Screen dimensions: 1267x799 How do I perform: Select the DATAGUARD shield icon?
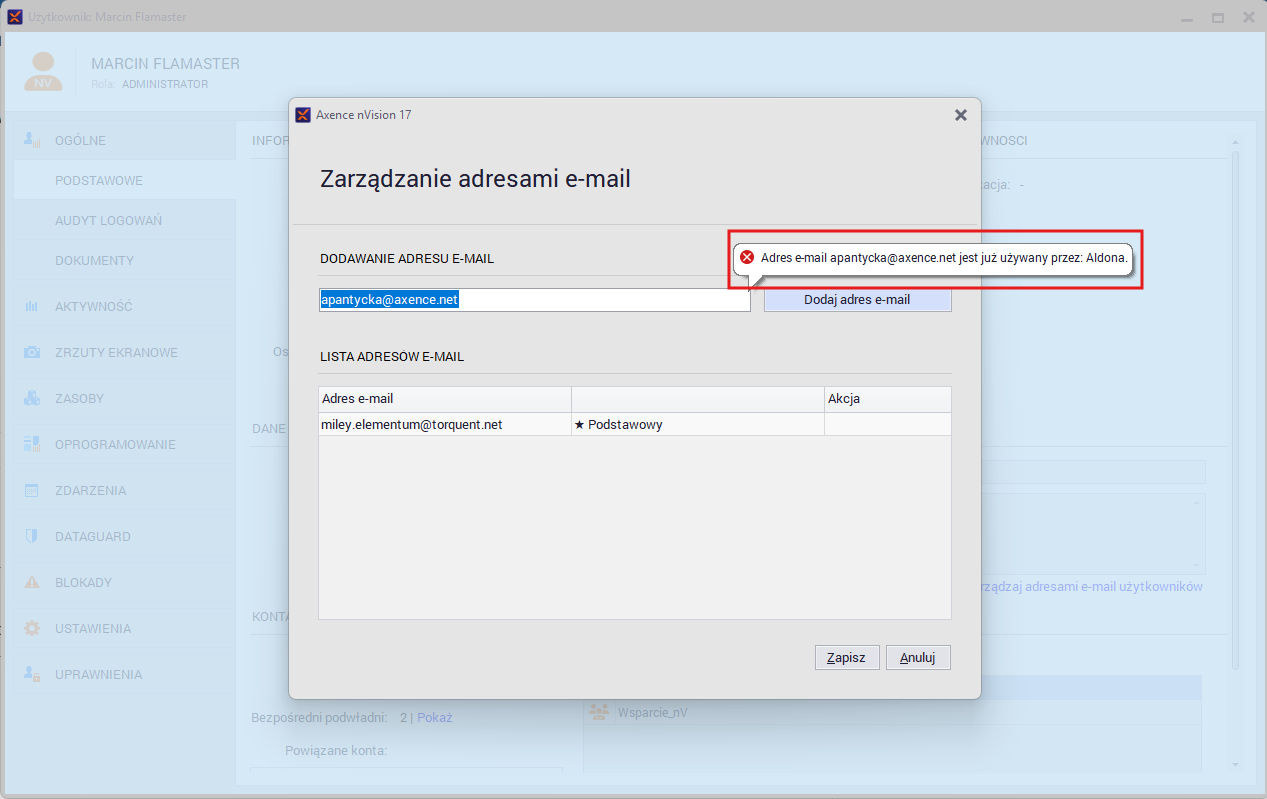pyautogui.click(x=32, y=536)
